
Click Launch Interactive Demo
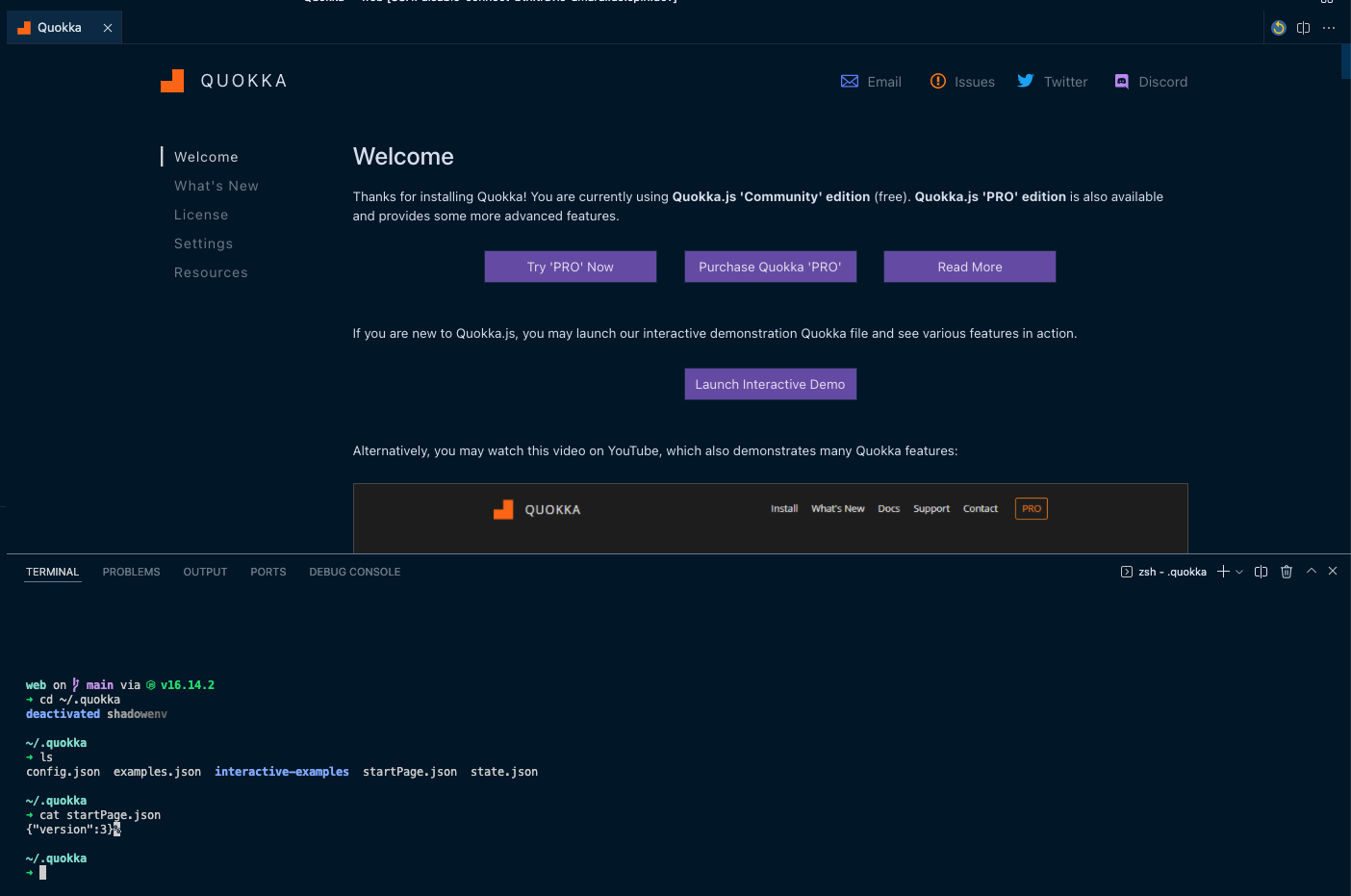(x=770, y=383)
